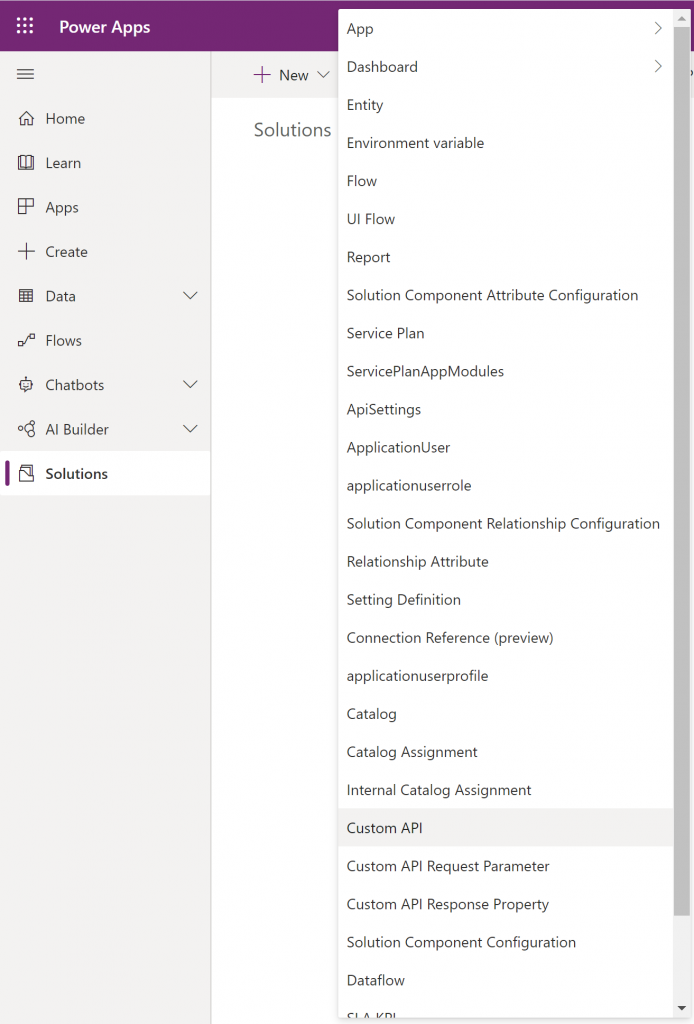Click the Solutions icon in sidebar
Image resolution: width=694 pixels, height=1024 pixels.
(x=26, y=474)
